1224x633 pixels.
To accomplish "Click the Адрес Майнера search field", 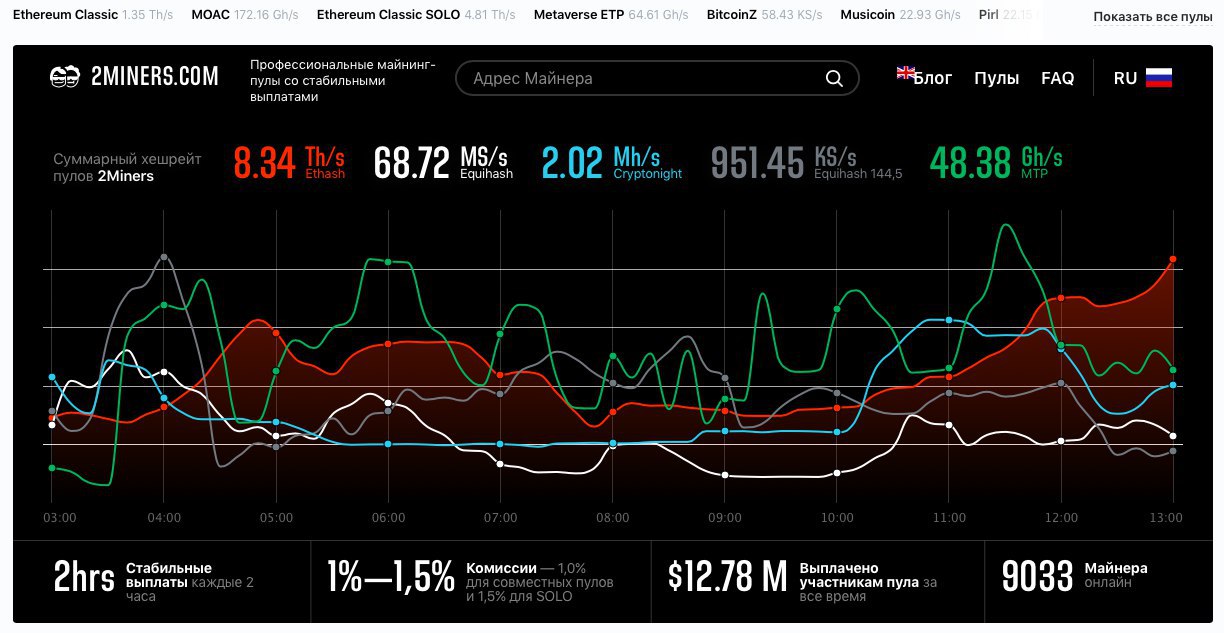I will [x=657, y=78].
